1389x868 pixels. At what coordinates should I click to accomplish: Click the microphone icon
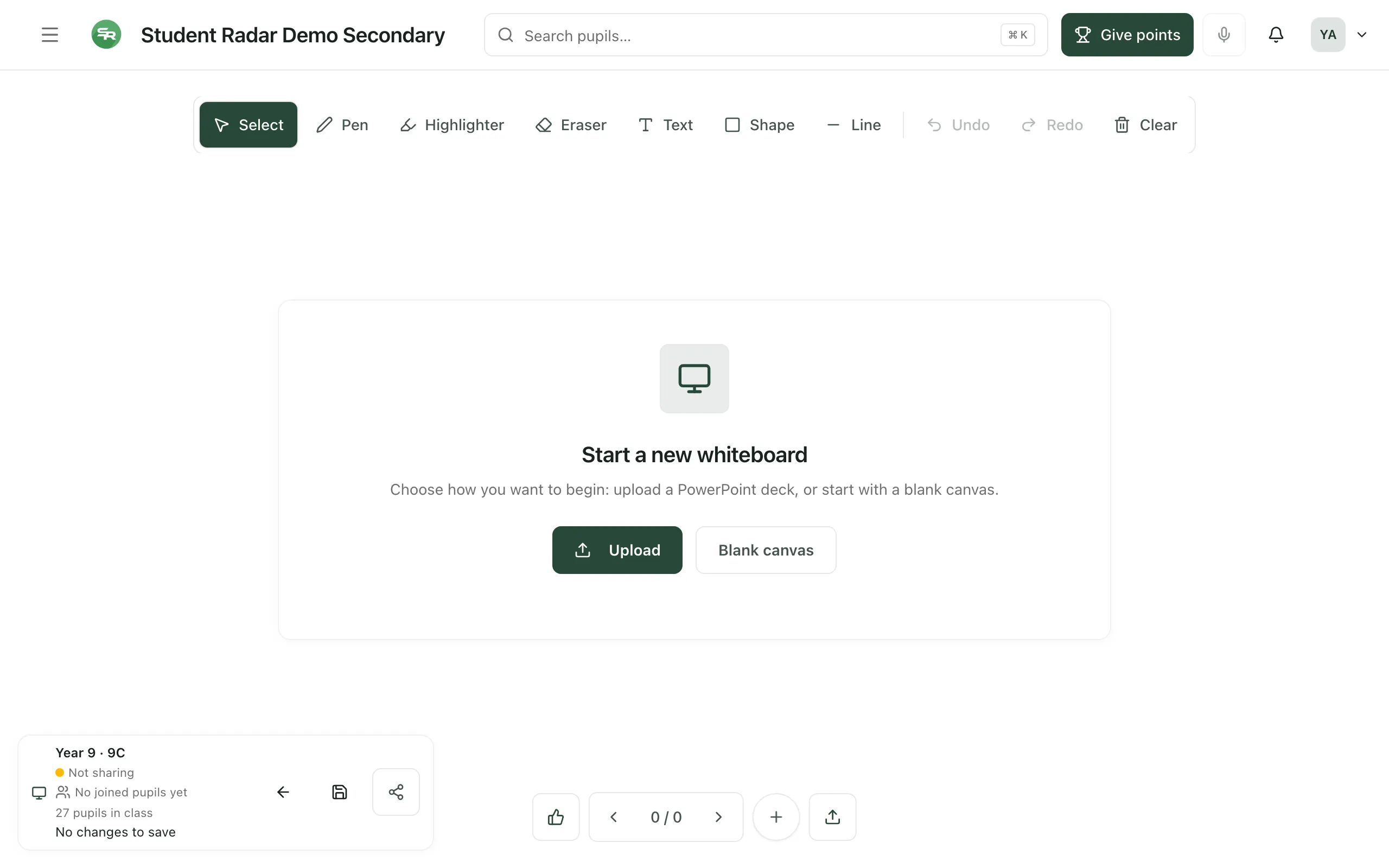[x=1224, y=35]
